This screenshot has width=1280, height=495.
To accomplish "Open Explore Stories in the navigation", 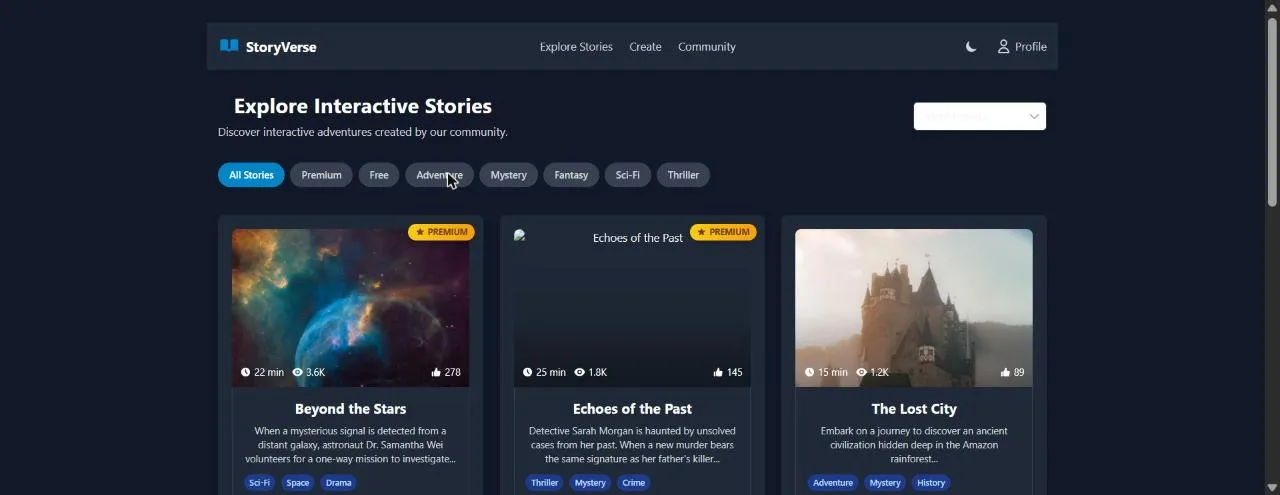I will pyautogui.click(x=576, y=47).
